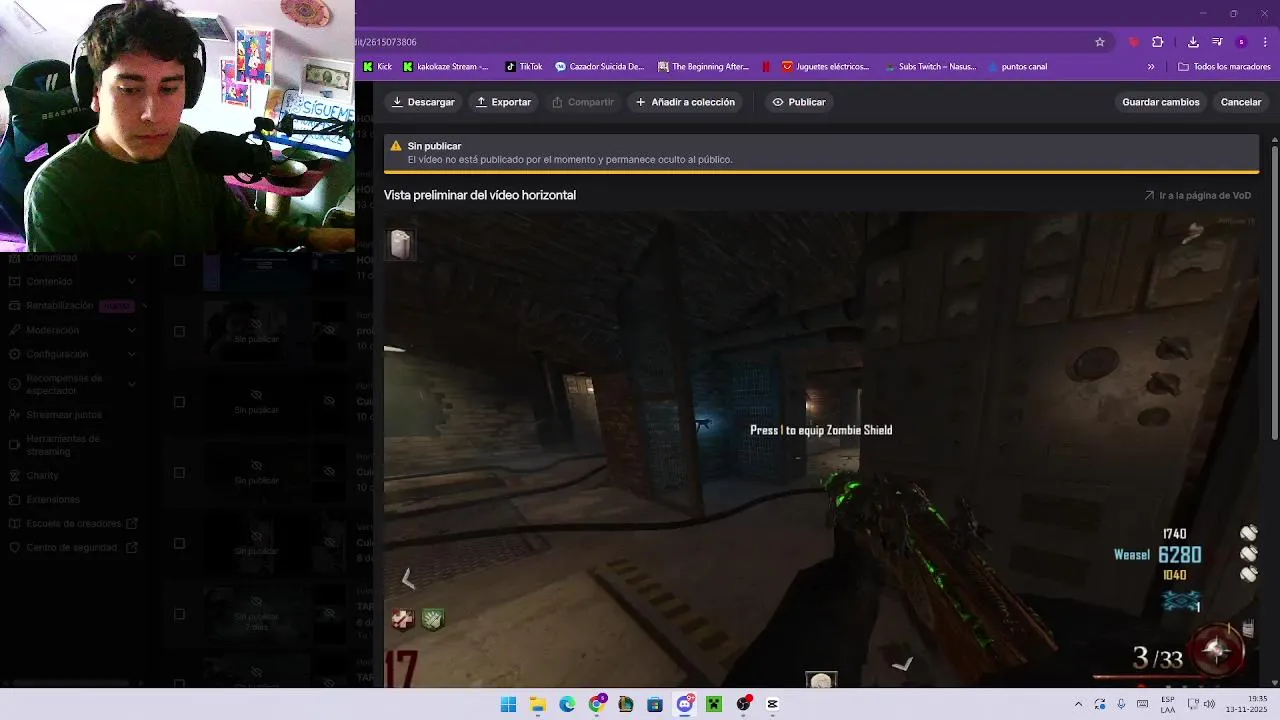This screenshot has height=720, width=1280.
Task: Save edits with Guardar cambios
Action: coord(1161,102)
